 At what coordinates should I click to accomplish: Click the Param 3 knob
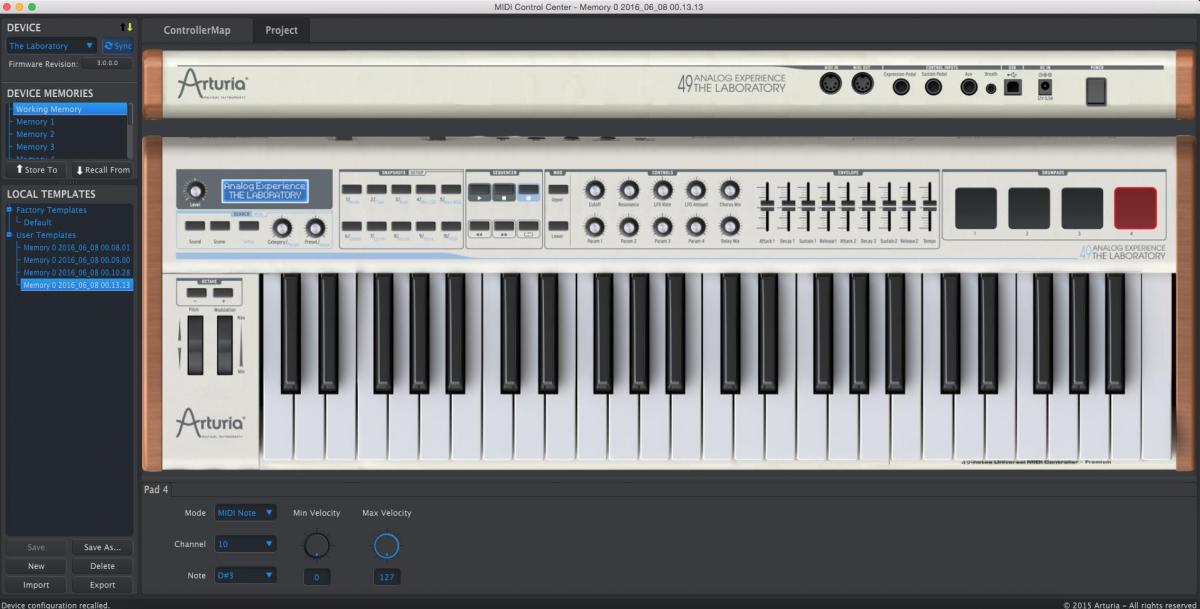click(662, 226)
